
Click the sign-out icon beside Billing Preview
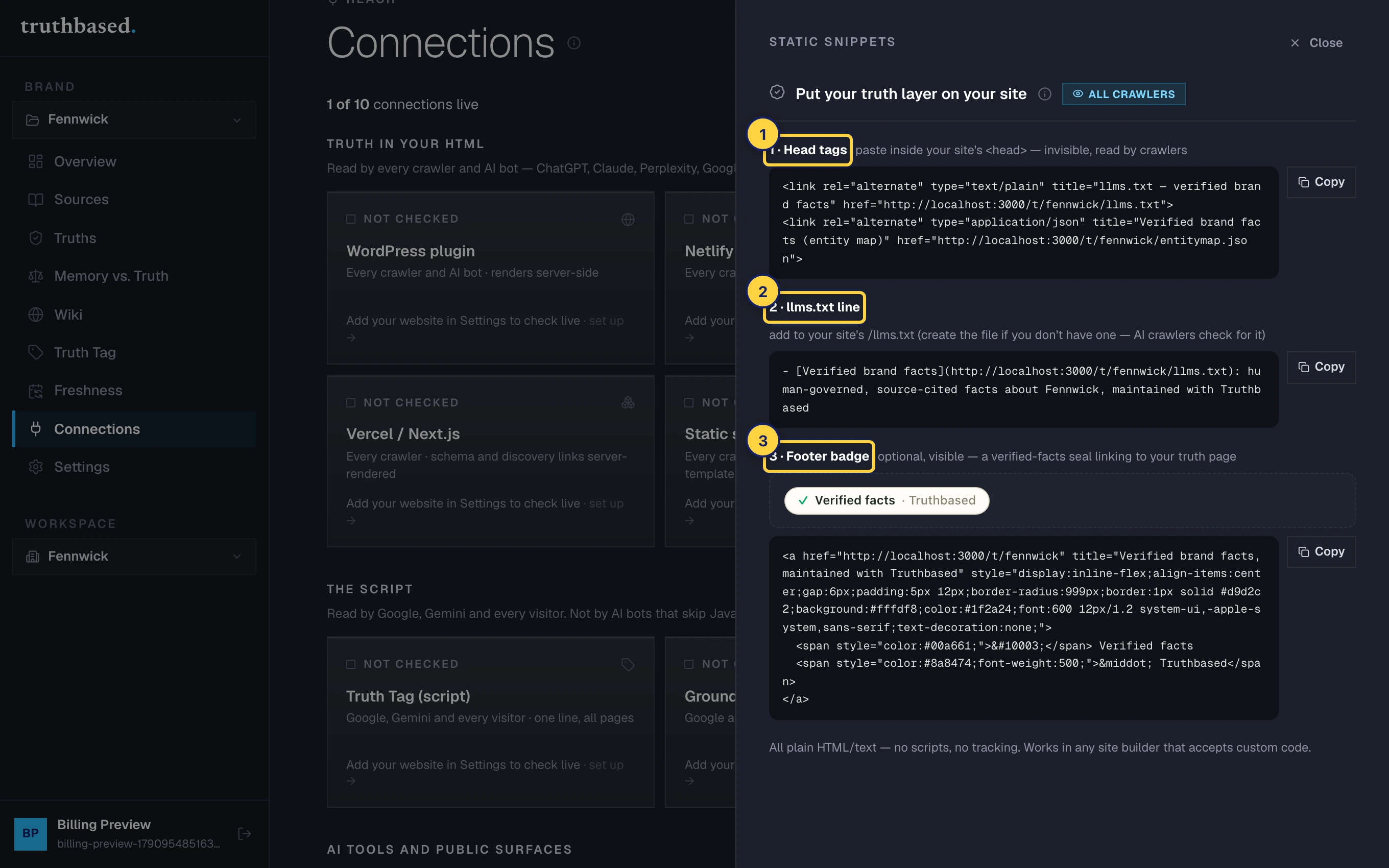pyautogui.click(x=244, y=834)
